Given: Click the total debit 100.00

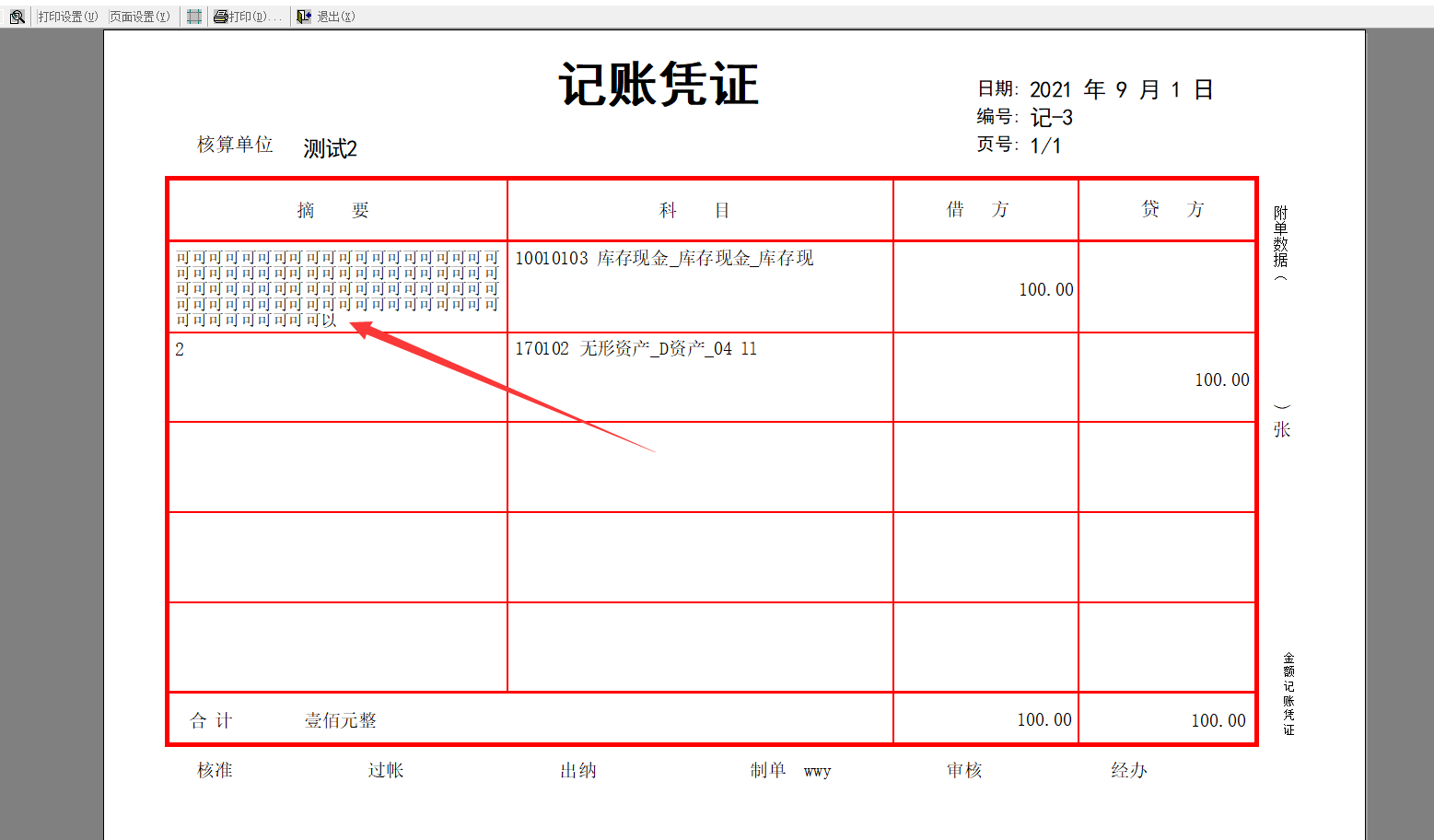Looking at the screenshot, I should point(1043,719).
